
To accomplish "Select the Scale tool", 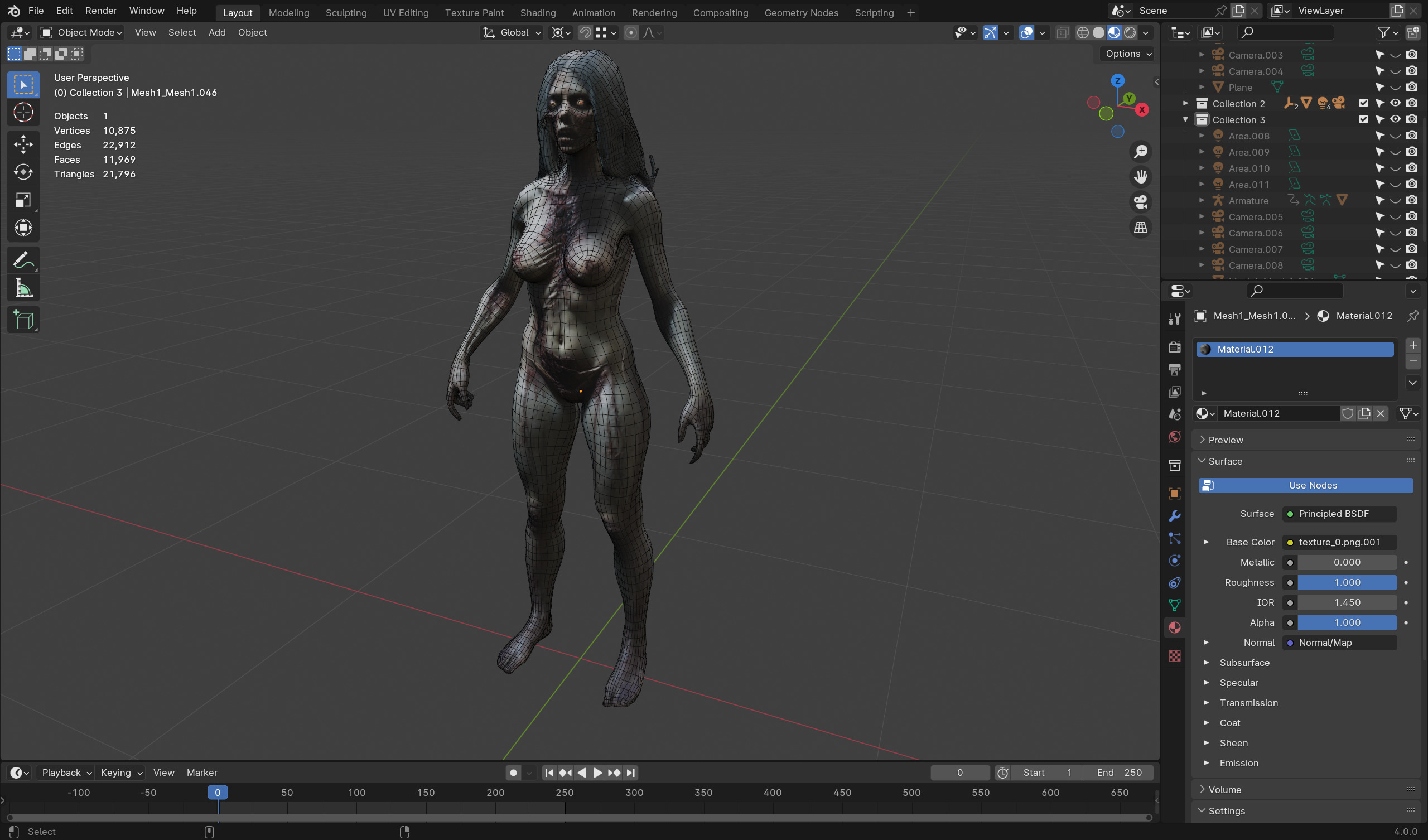I will pyautogui.click(x=23, y=200).
